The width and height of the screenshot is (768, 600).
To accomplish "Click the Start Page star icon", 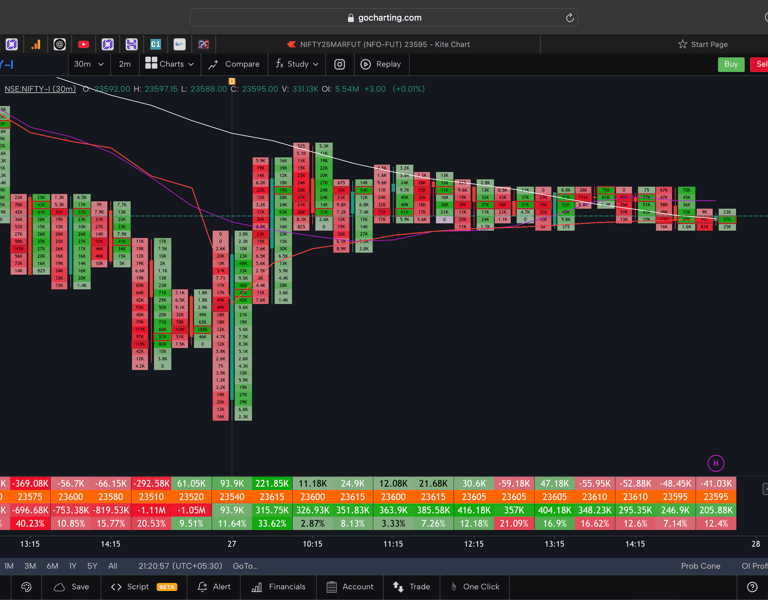I will pos(682,44).
